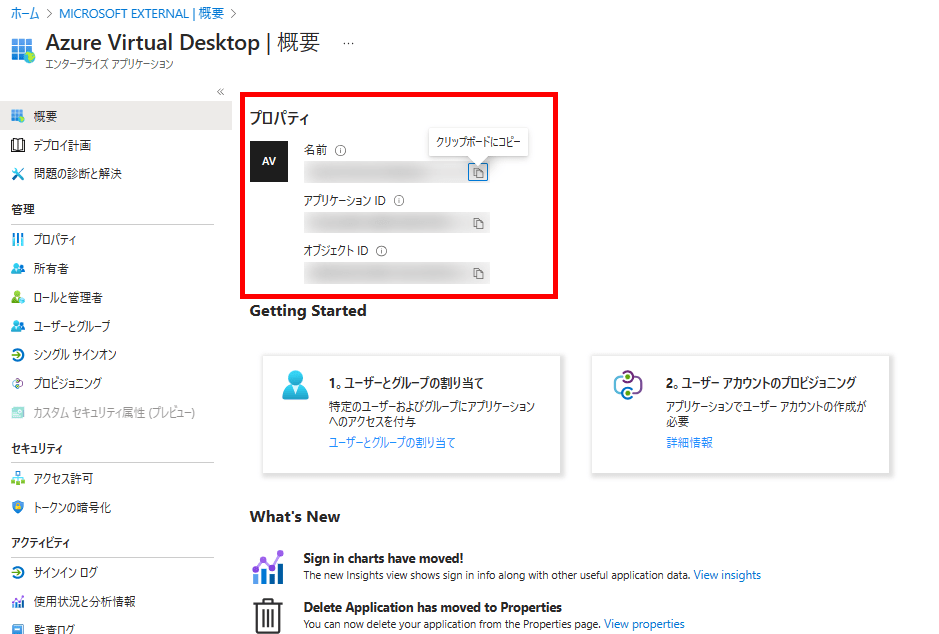Click the sign-in icon beside サインイン ログ
This screenshot has width=939, height=634.
coord(18,572)
